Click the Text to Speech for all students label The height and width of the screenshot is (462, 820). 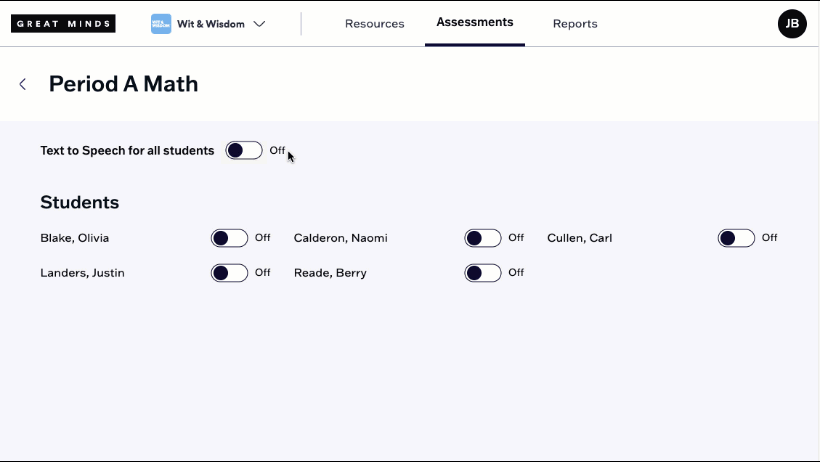click(127, 151)
